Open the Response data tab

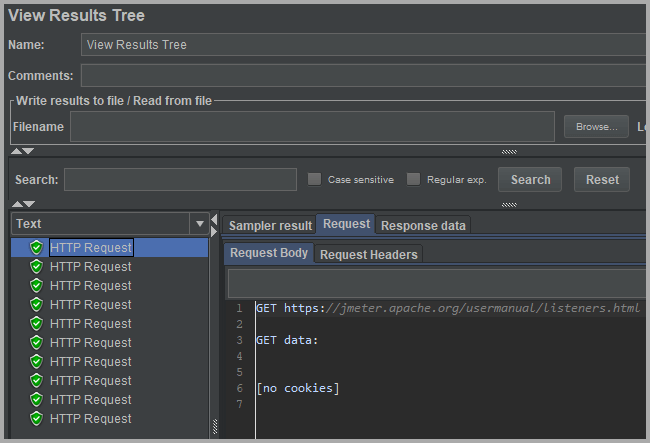(423, 226)
